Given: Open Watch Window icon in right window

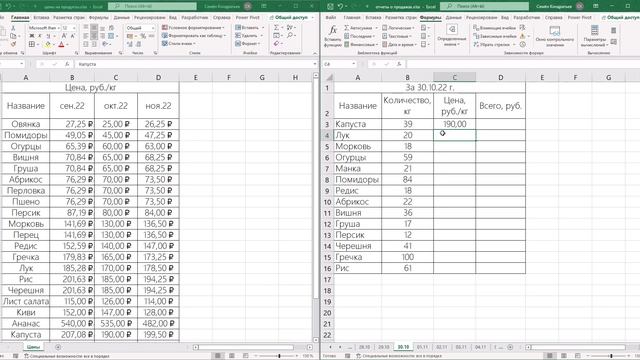Looking at the screenshot, I should pos(554,31).
